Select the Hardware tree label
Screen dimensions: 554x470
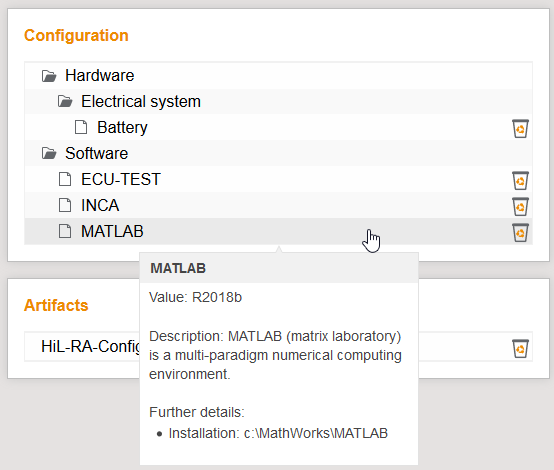coord(100,76)
